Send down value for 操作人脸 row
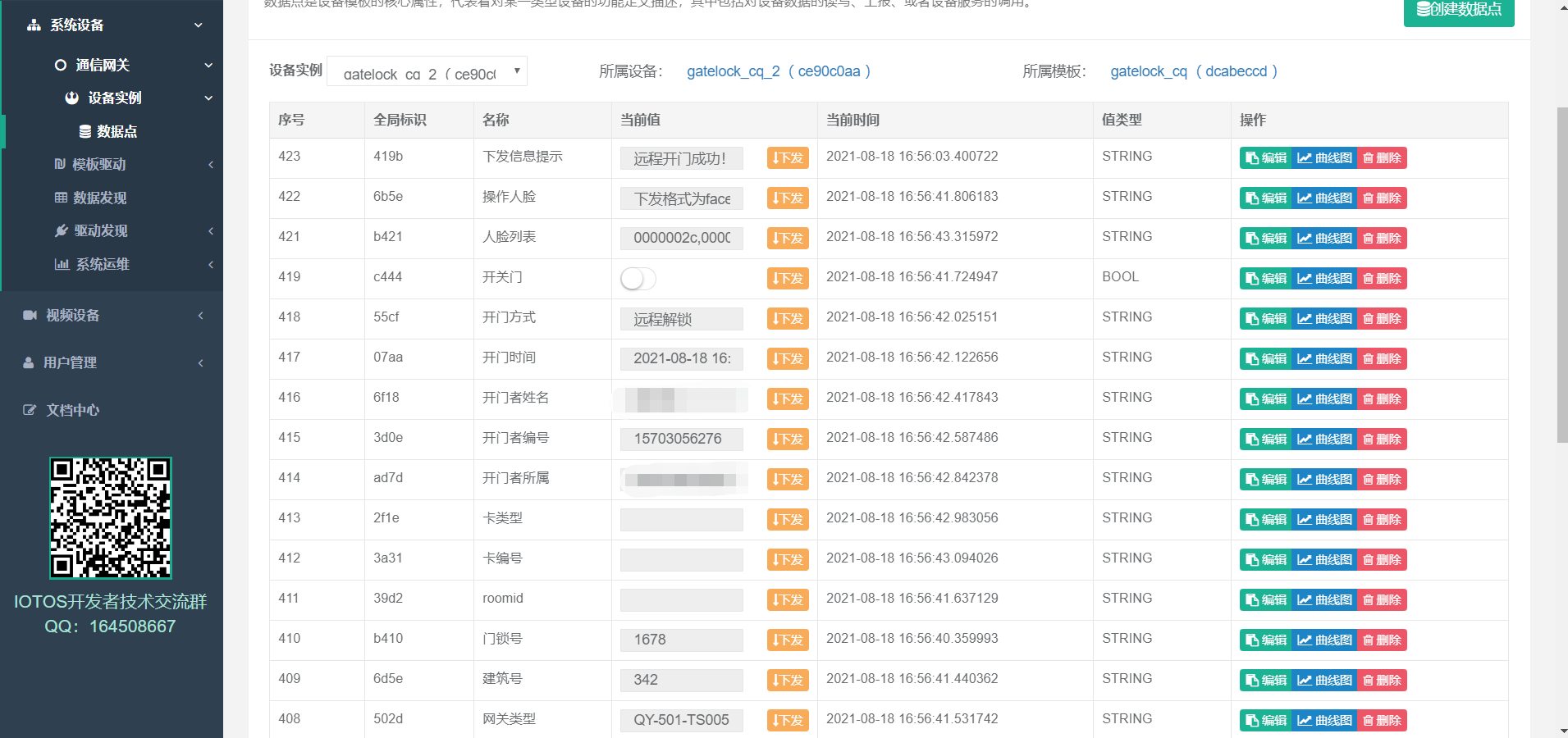This screenshot has width=1568, height=738. pyautogui.click(x=788, y=198)
